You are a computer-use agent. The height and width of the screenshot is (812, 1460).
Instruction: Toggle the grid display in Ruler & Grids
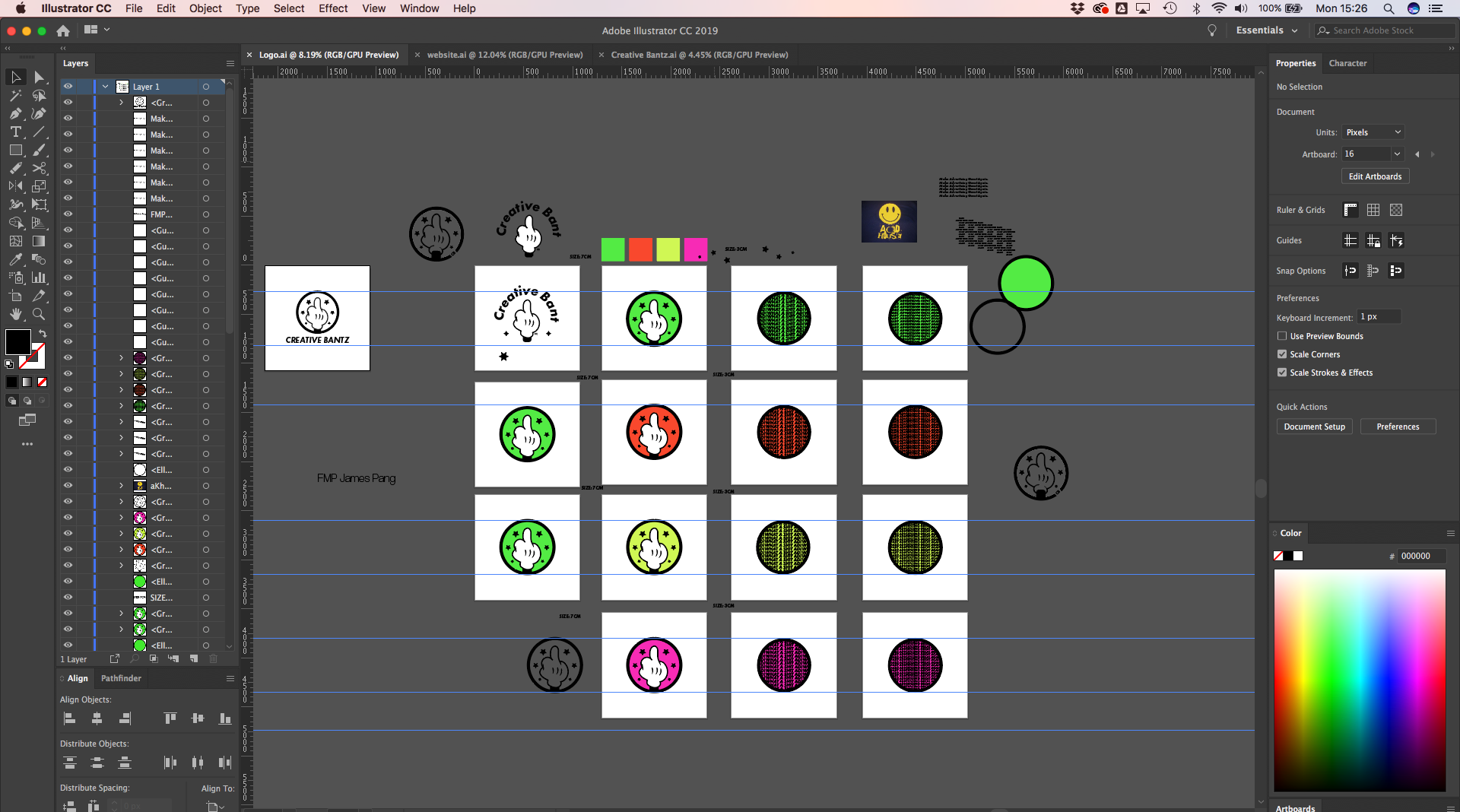coord(1373,210)
